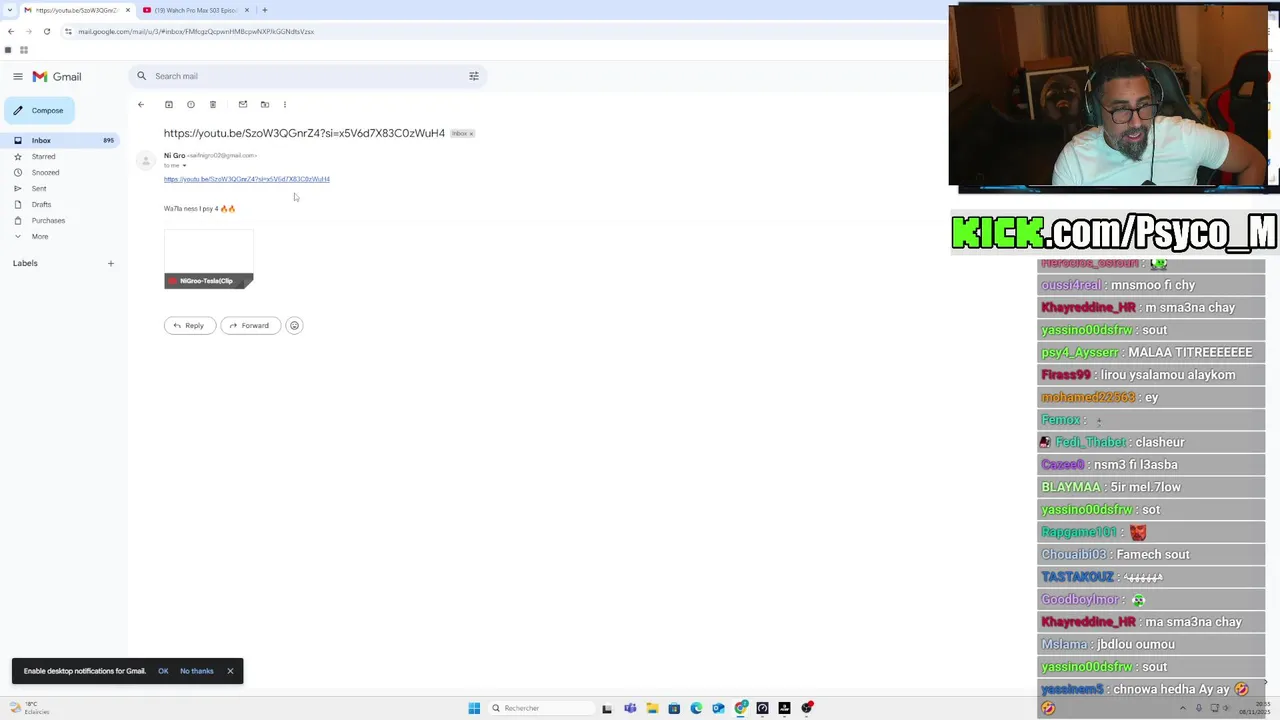Open Chrome from taskbar
This screenshot has width=1280, height=720.
[741, 708]
